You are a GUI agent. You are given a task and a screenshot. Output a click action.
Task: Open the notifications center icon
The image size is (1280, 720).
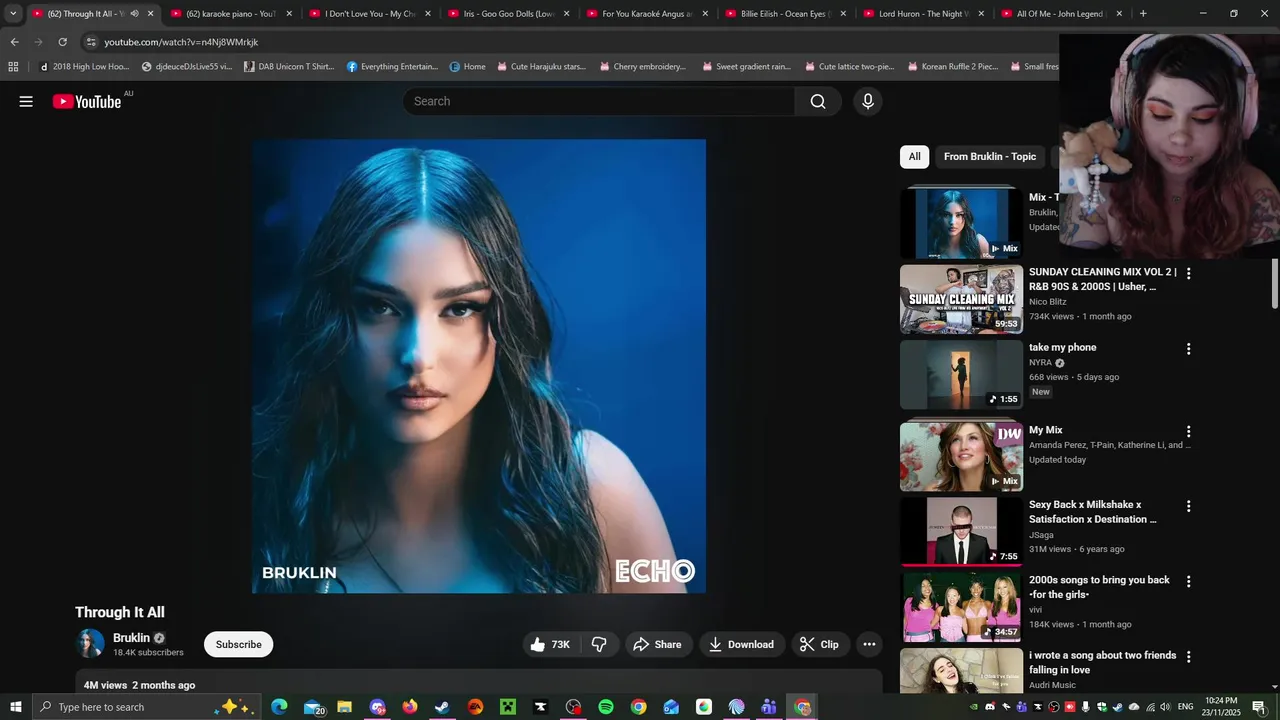[1258, 707]
